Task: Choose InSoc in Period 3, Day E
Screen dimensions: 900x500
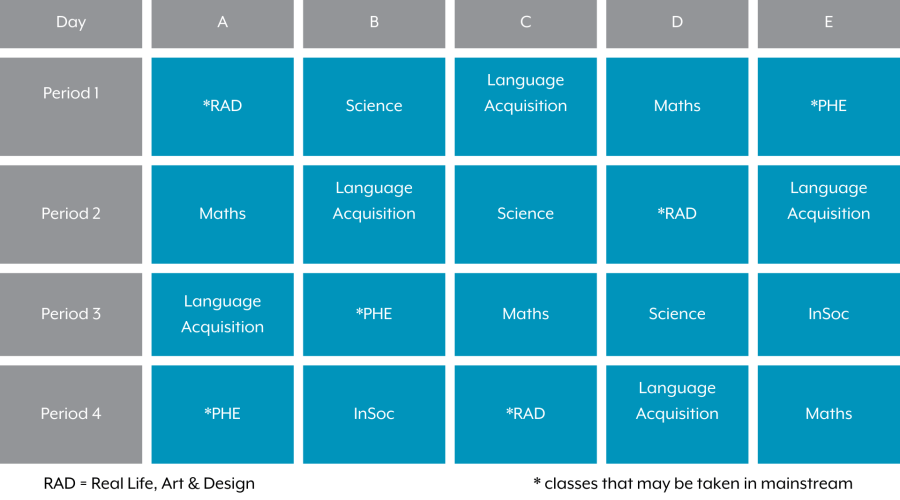Action: (x=829, y=314)
